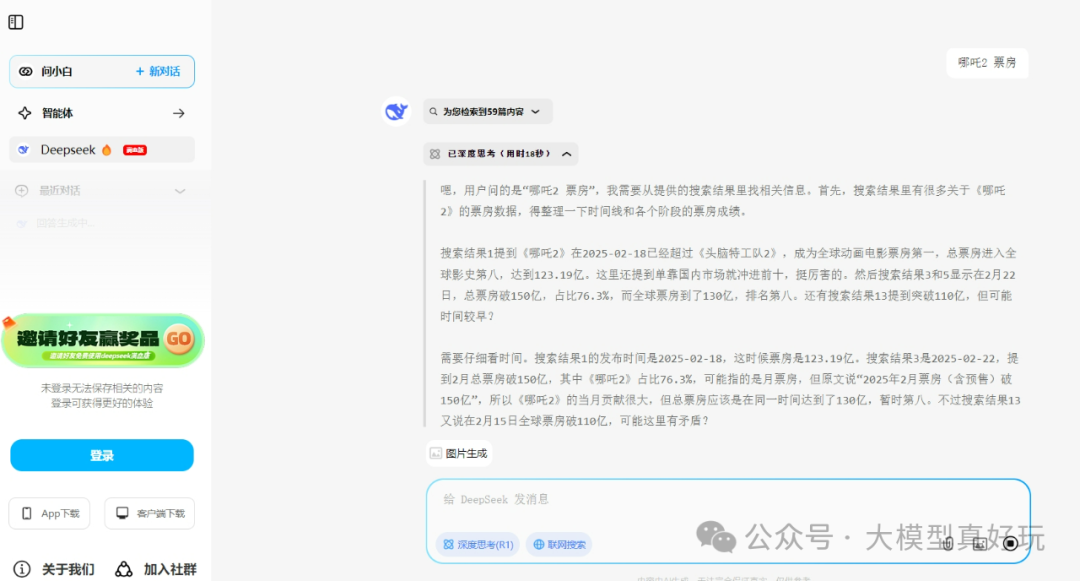Click the community icon beside 加入社群
The width and height of the screenshot is (1080, 581).
point(124,569)
